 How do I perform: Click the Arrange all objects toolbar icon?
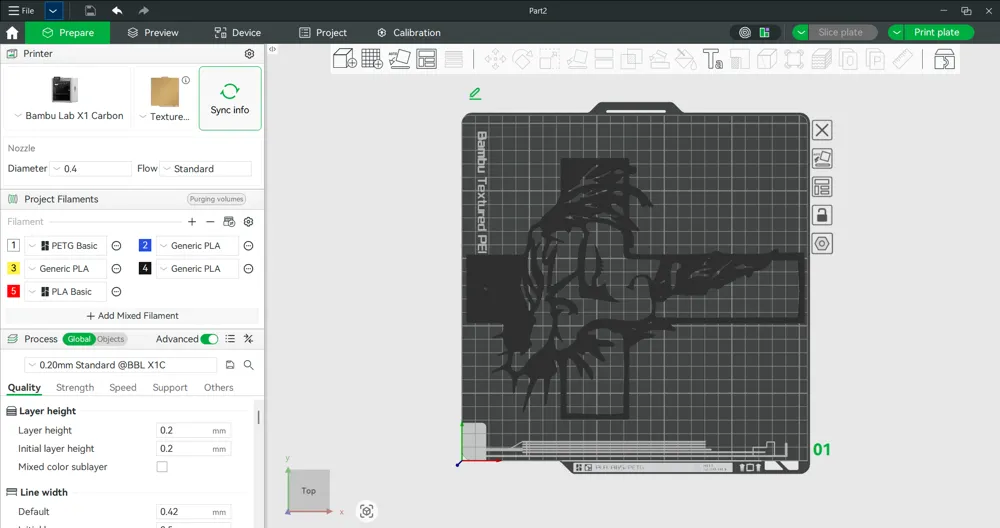tap(426, 59)
